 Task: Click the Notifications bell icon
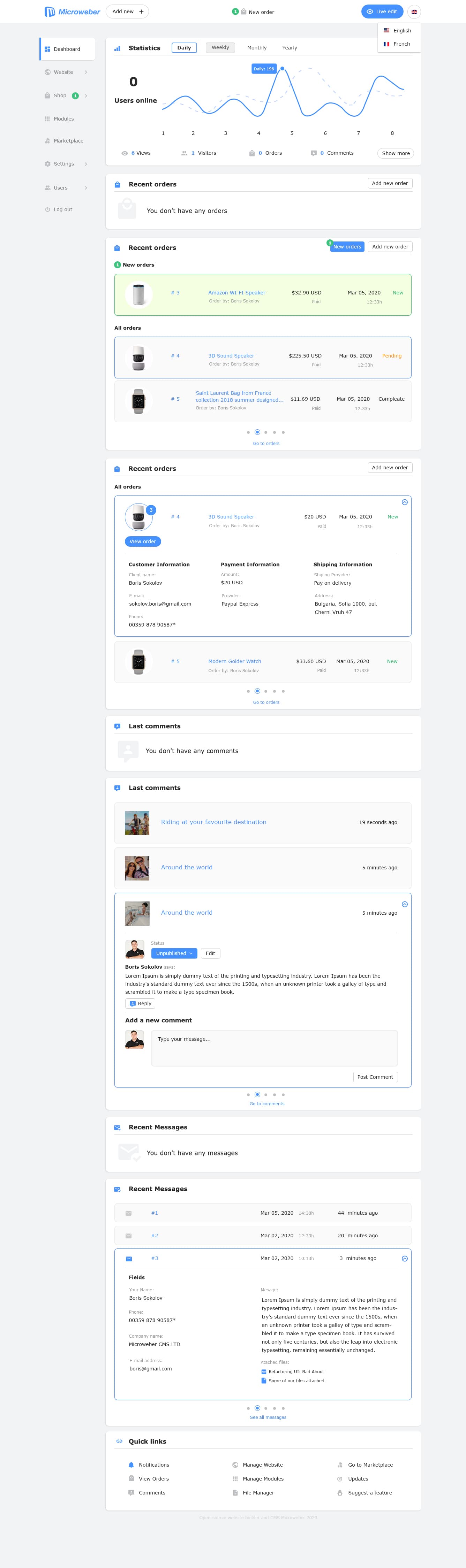coord(131,1465)
